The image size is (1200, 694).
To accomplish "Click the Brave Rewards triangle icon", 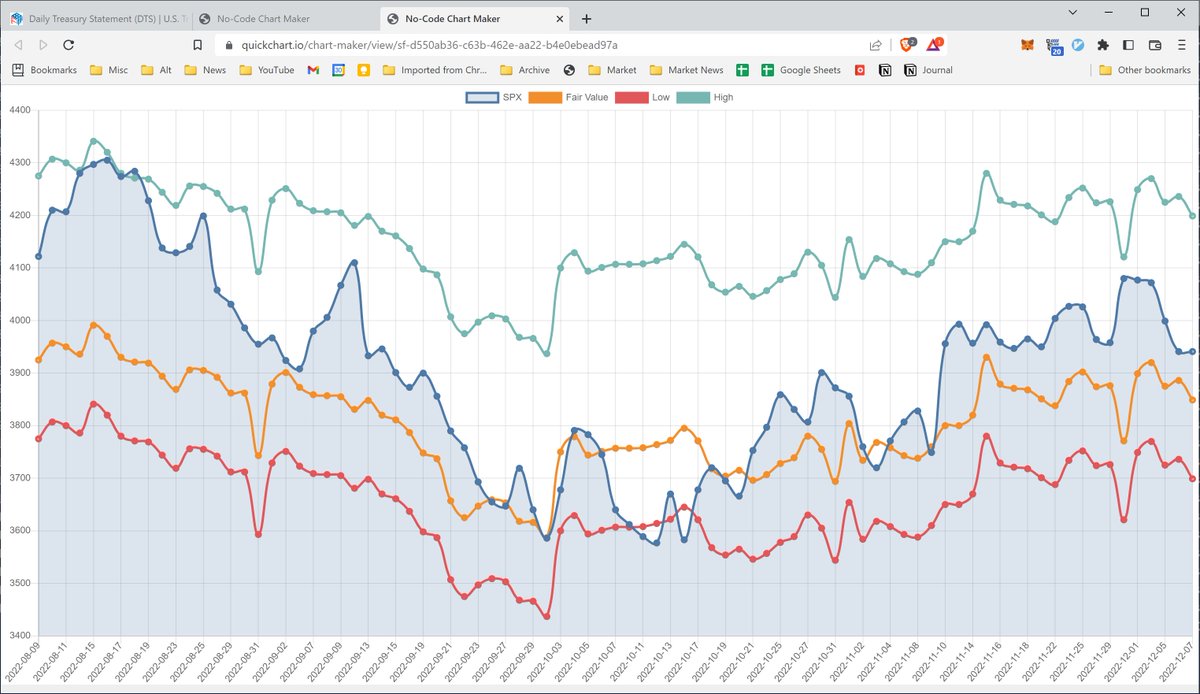I will (x=932, y=44).
